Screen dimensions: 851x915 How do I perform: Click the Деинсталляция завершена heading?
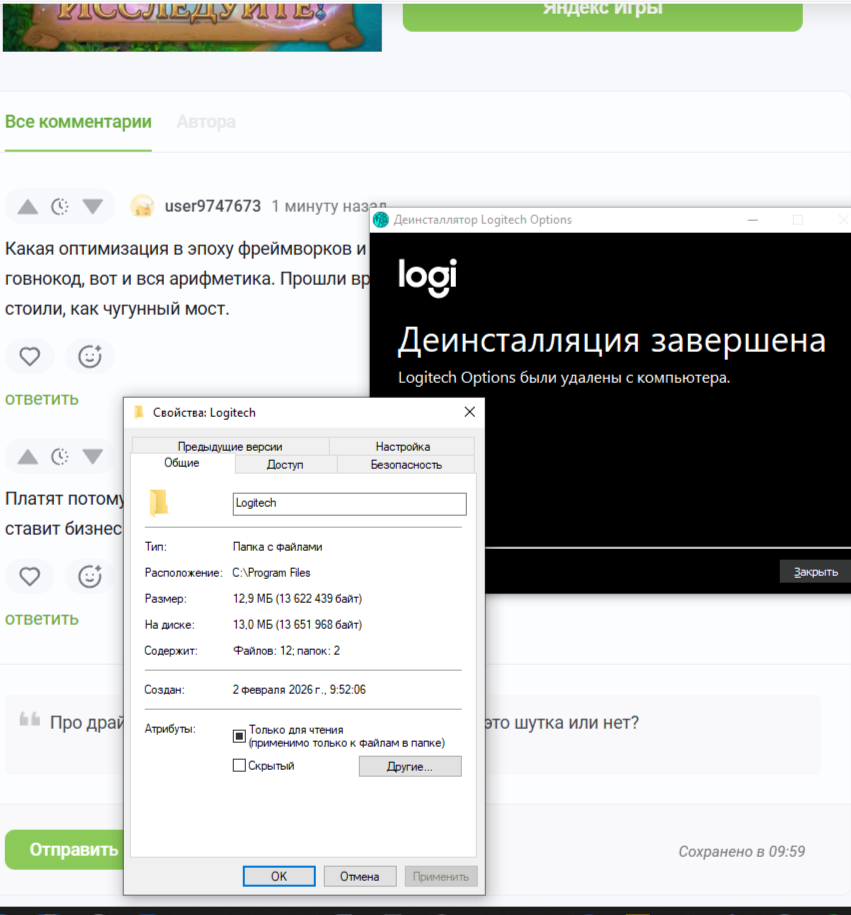pos(612,341)
